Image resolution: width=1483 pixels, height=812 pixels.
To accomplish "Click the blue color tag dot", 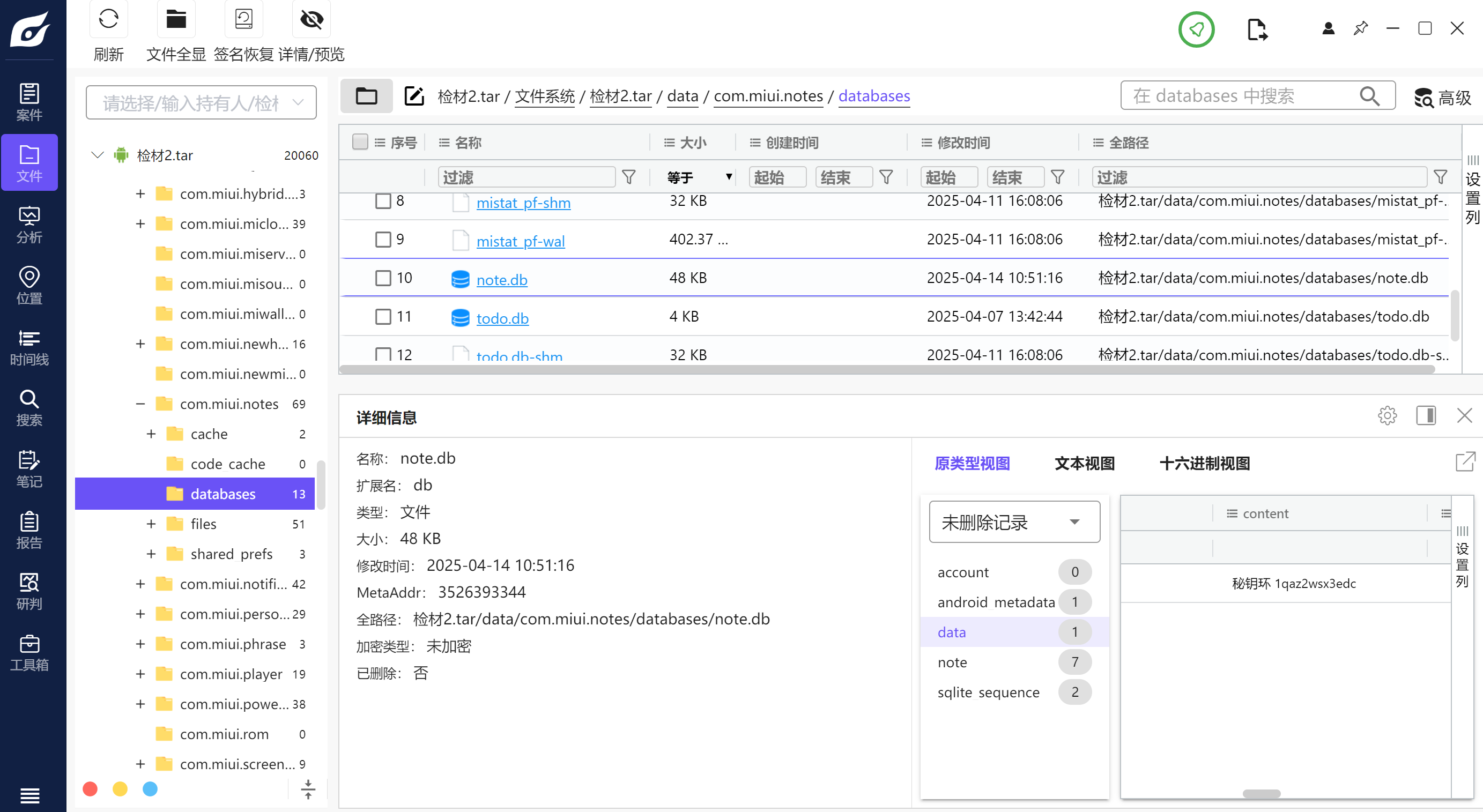I will click(150, 788).
